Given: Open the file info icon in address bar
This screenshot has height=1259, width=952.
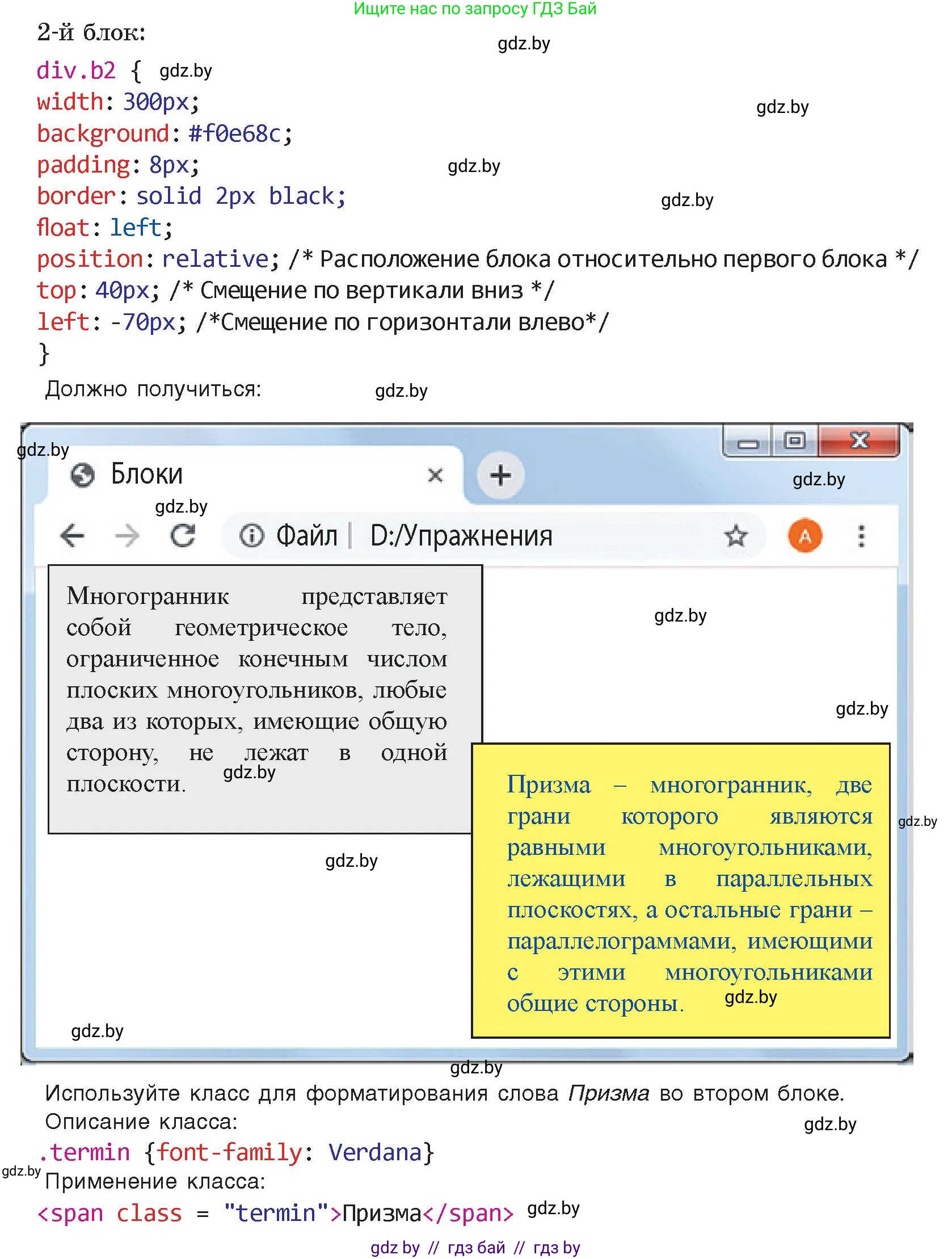Looking at the screenshot, I should click(252, 535).
